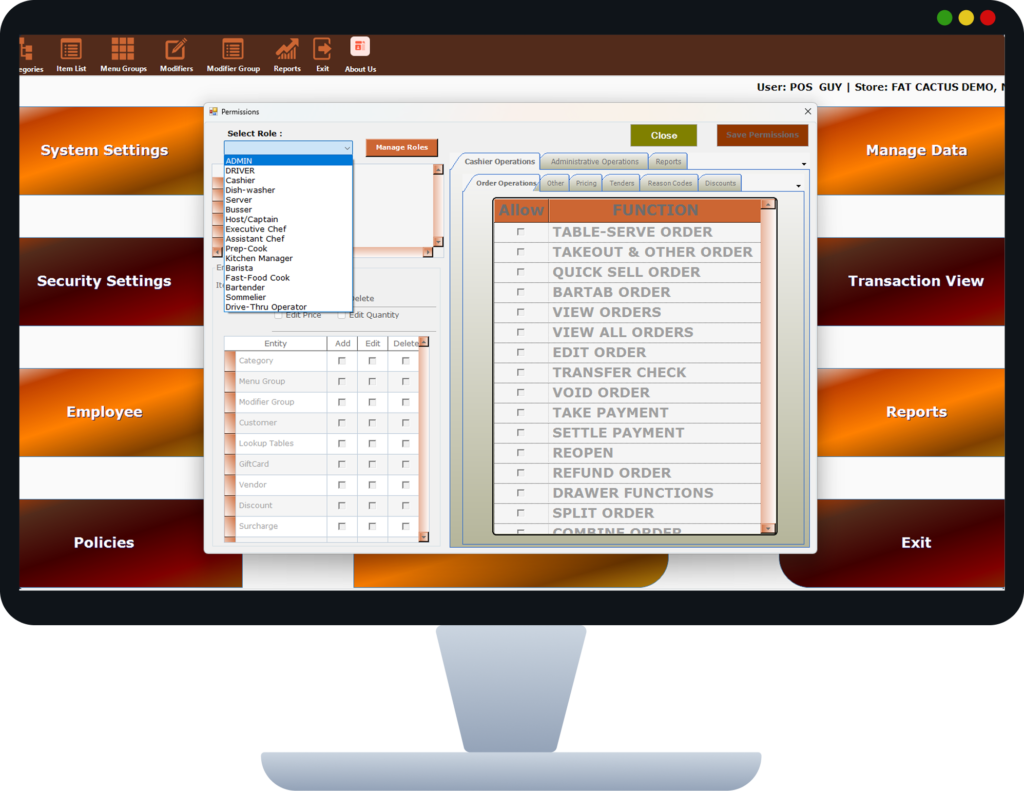This screenshot has width=1024, height=791.
Task: Collapse the Select Role combo box arrow
Action: pos(347,148)
